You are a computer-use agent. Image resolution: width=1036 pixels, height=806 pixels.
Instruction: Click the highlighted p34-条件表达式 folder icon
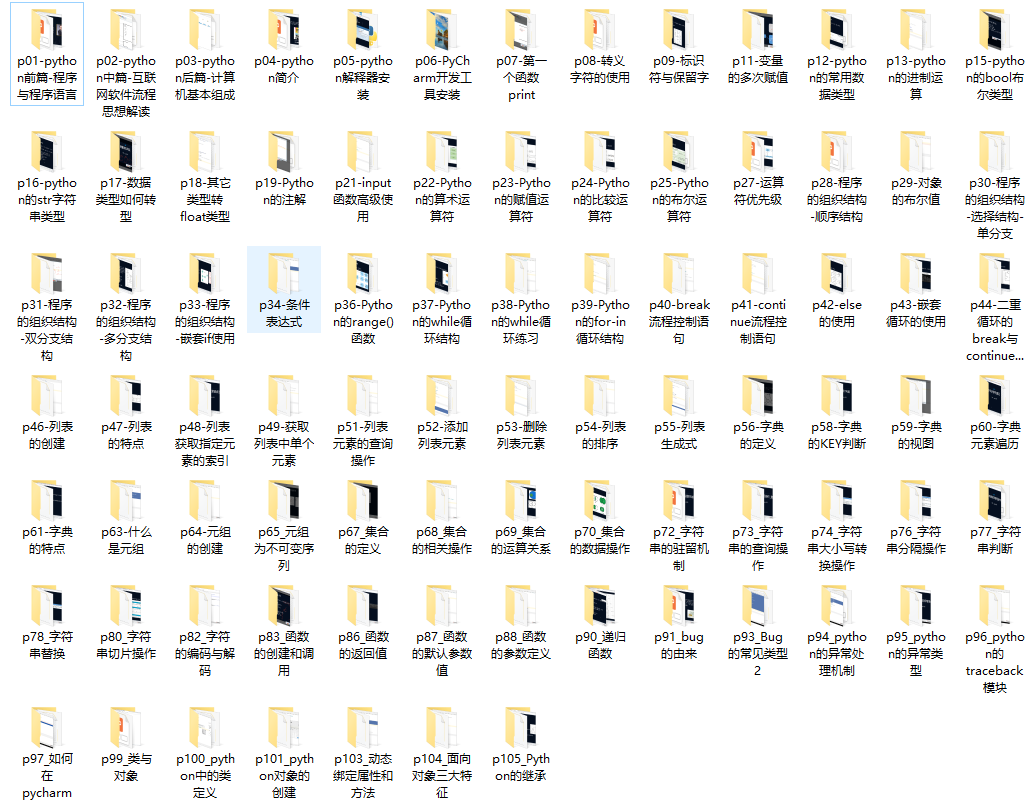point(284,274)
